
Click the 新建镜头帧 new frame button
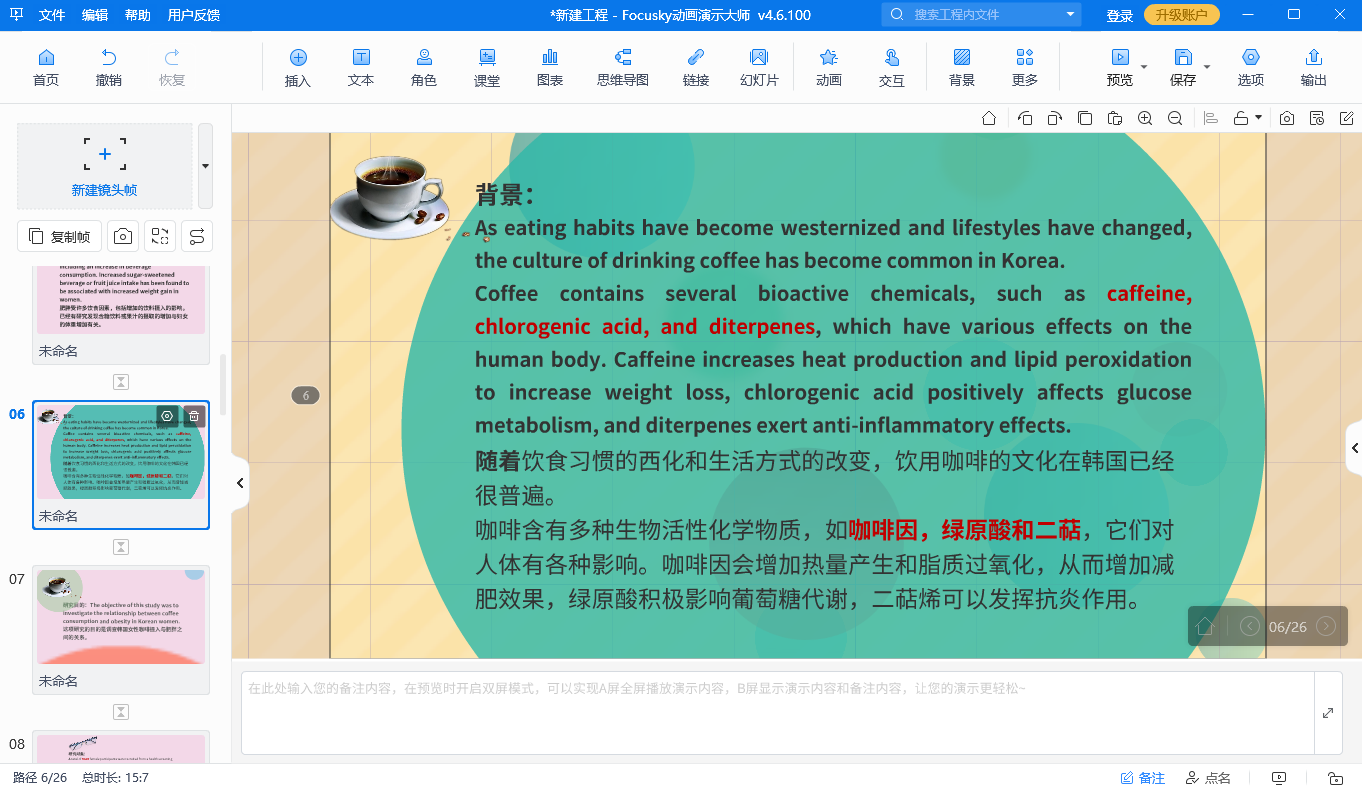coord(105,166)
